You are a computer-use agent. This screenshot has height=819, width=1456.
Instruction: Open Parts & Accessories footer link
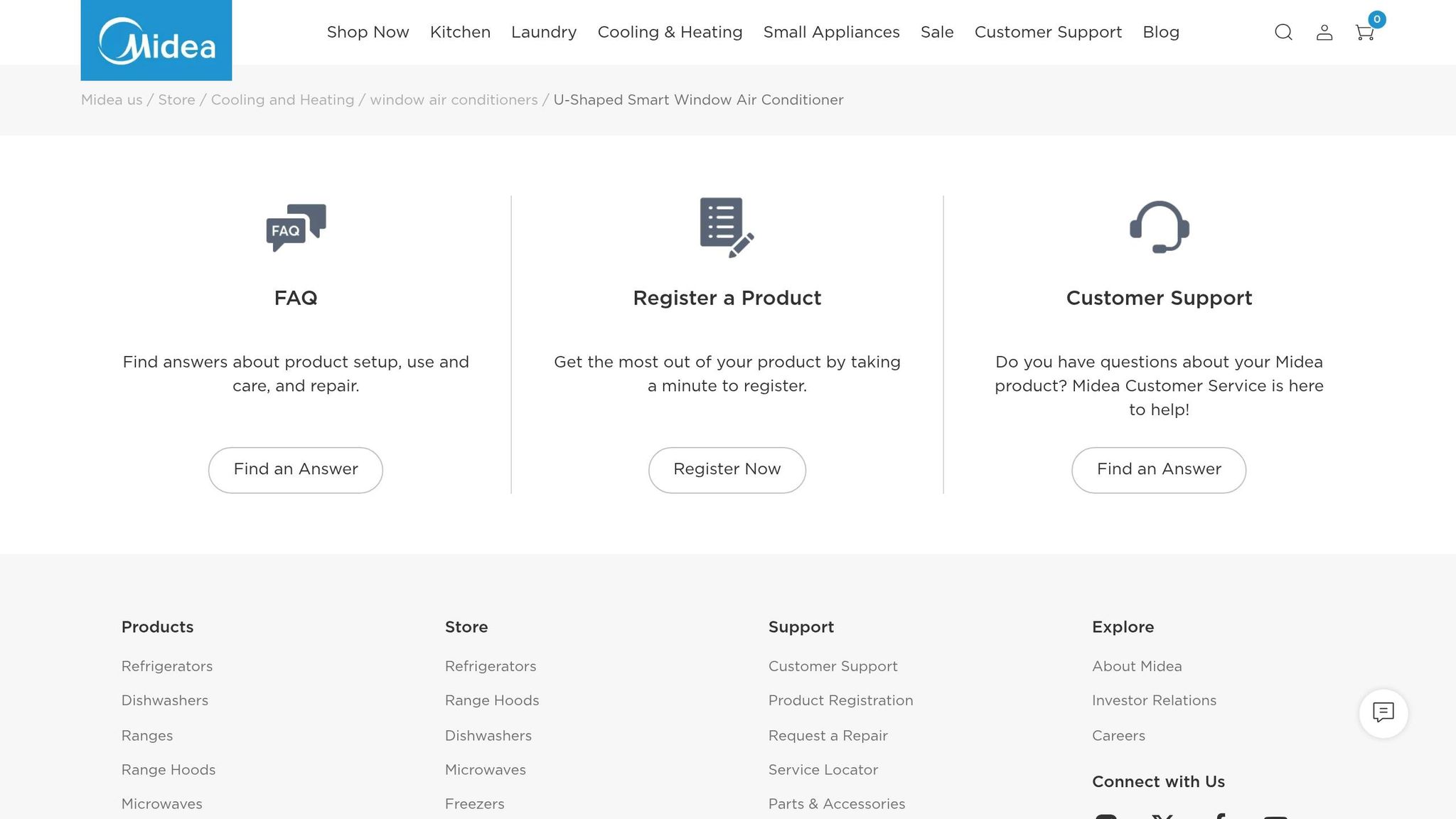coord(837,804)
